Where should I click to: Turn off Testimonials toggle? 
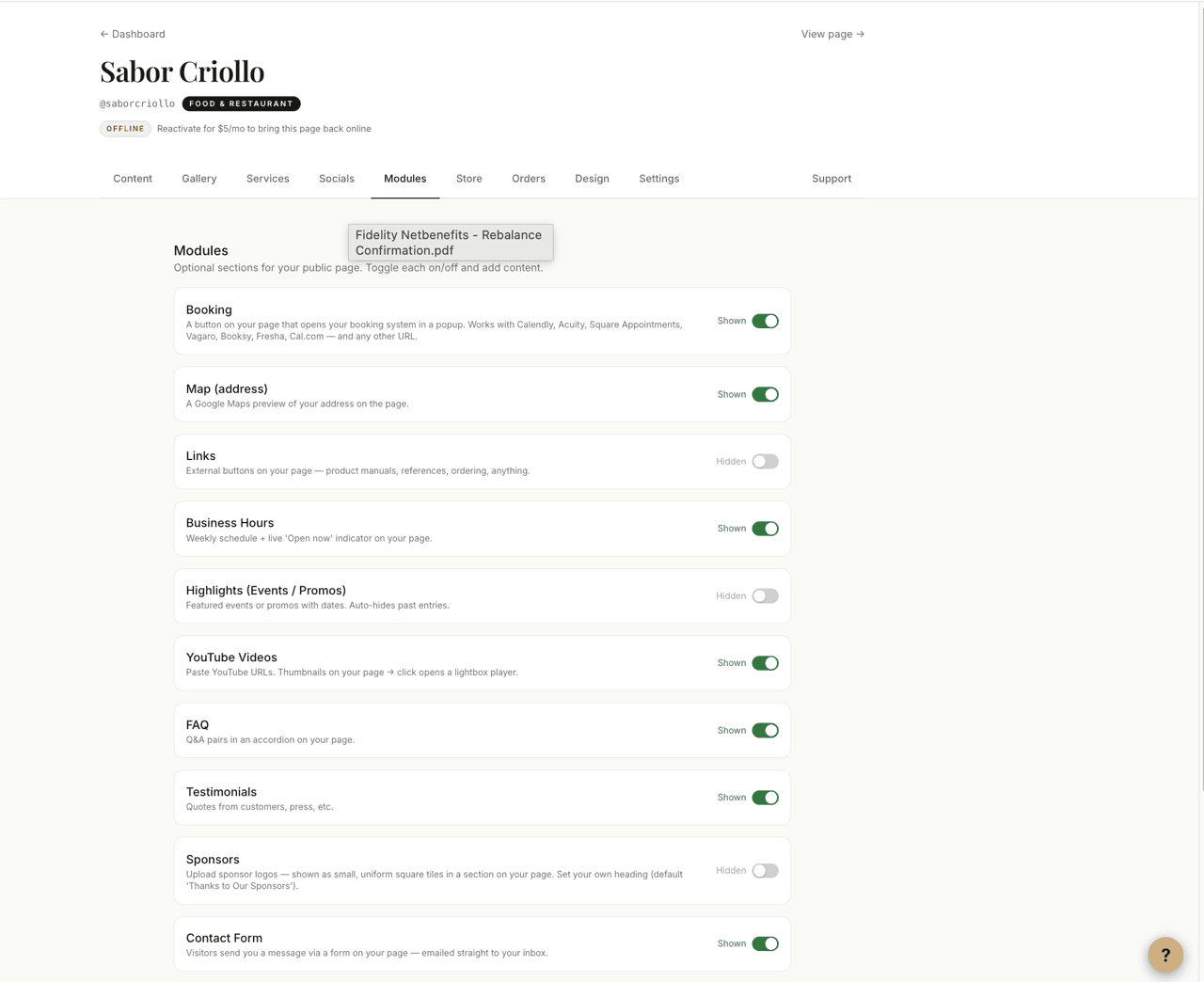tap(765, 798)
